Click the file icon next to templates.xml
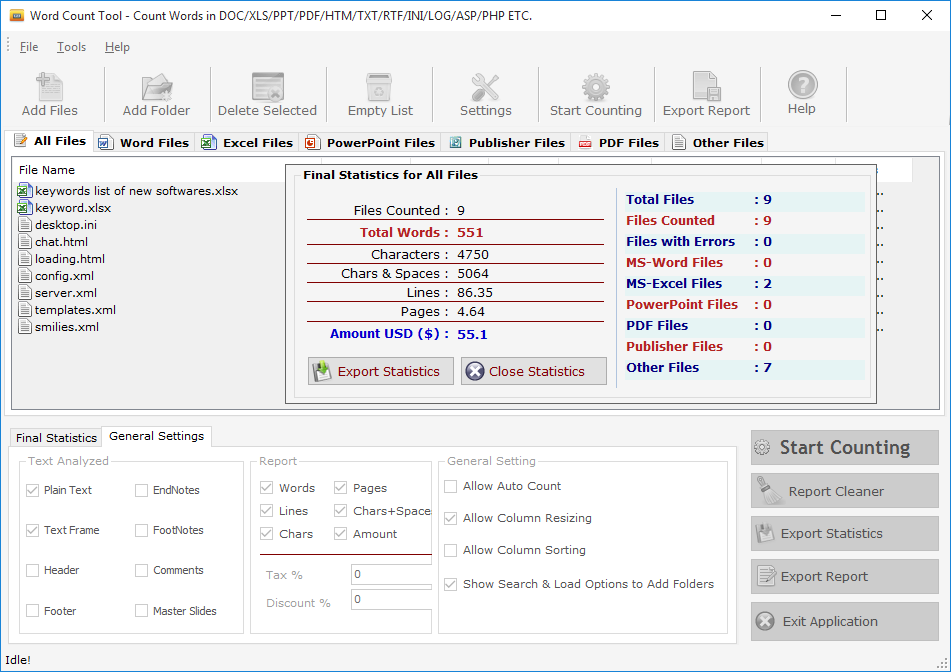 click(25, 310)
